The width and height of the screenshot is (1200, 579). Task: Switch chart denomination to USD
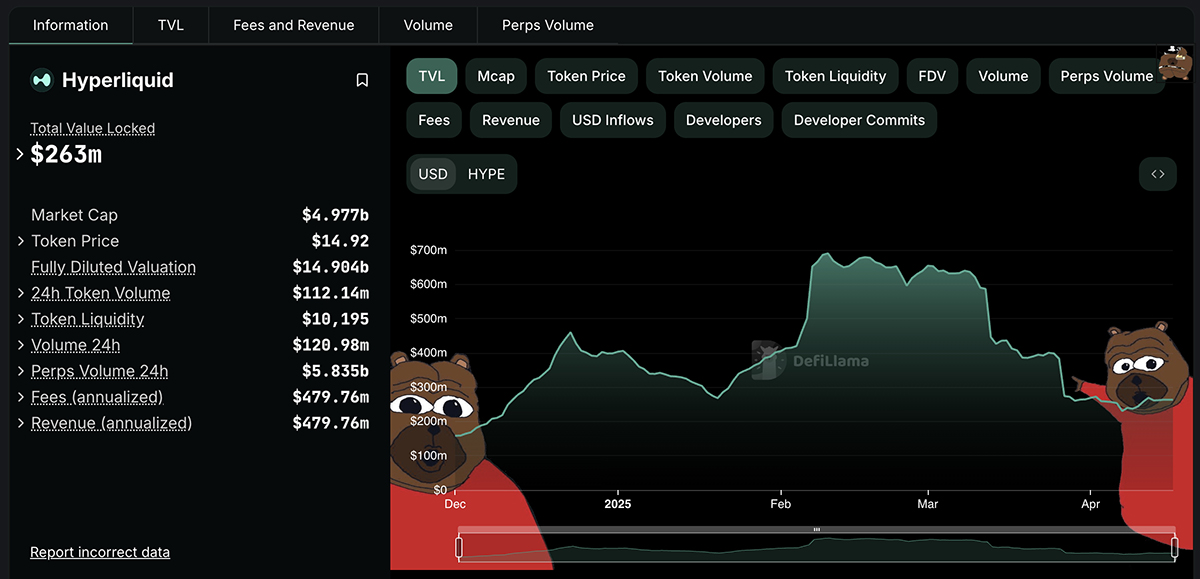coord(433,174)
